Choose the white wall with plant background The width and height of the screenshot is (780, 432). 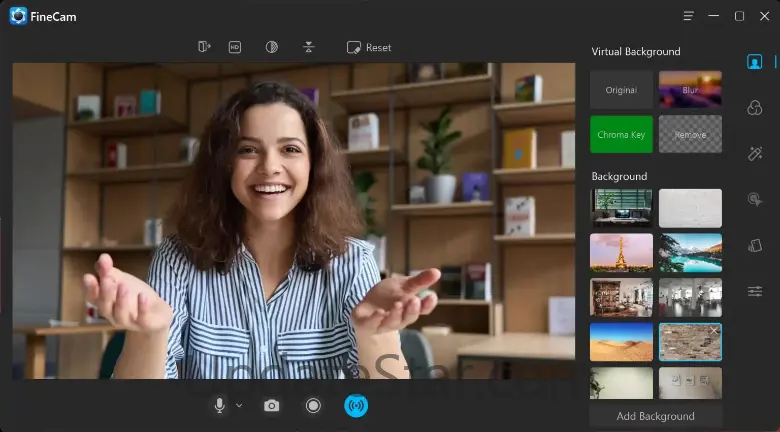click(x=621, y=383)
